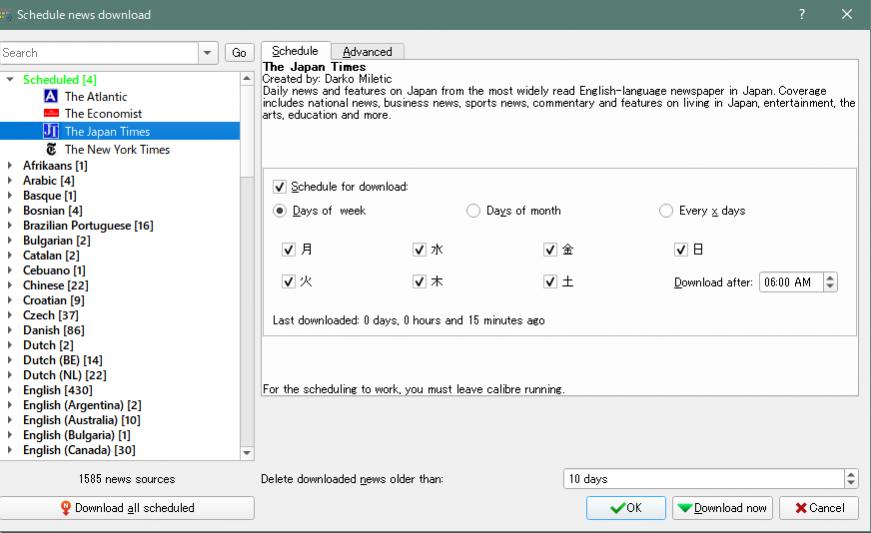The image size is (871, 533).
Task: Expand the Chinese [22] category
Action: pos(10,285)
